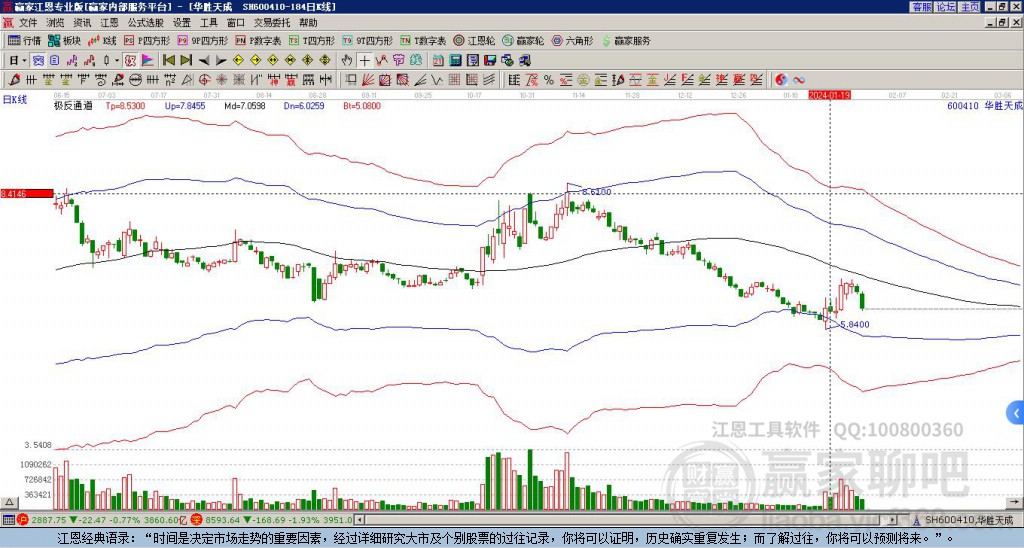The width and height of the screenshot is (1024, 548).
Task: Click the colored flag icon
Action: point(148,61)
